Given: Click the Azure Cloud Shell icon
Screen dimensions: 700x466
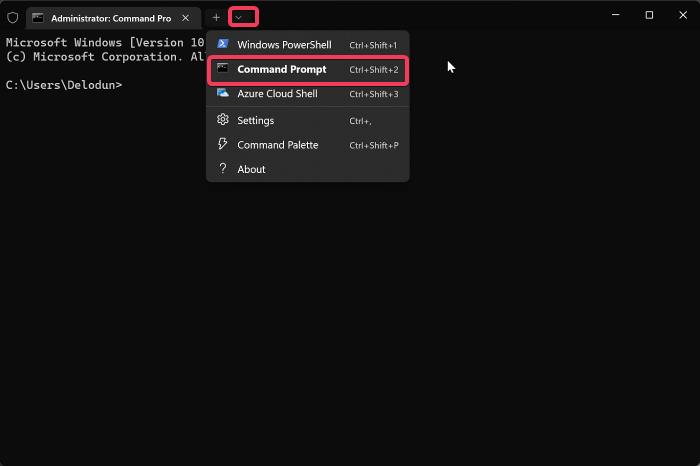Looking at the screenshot, I should tap(222, 93).
